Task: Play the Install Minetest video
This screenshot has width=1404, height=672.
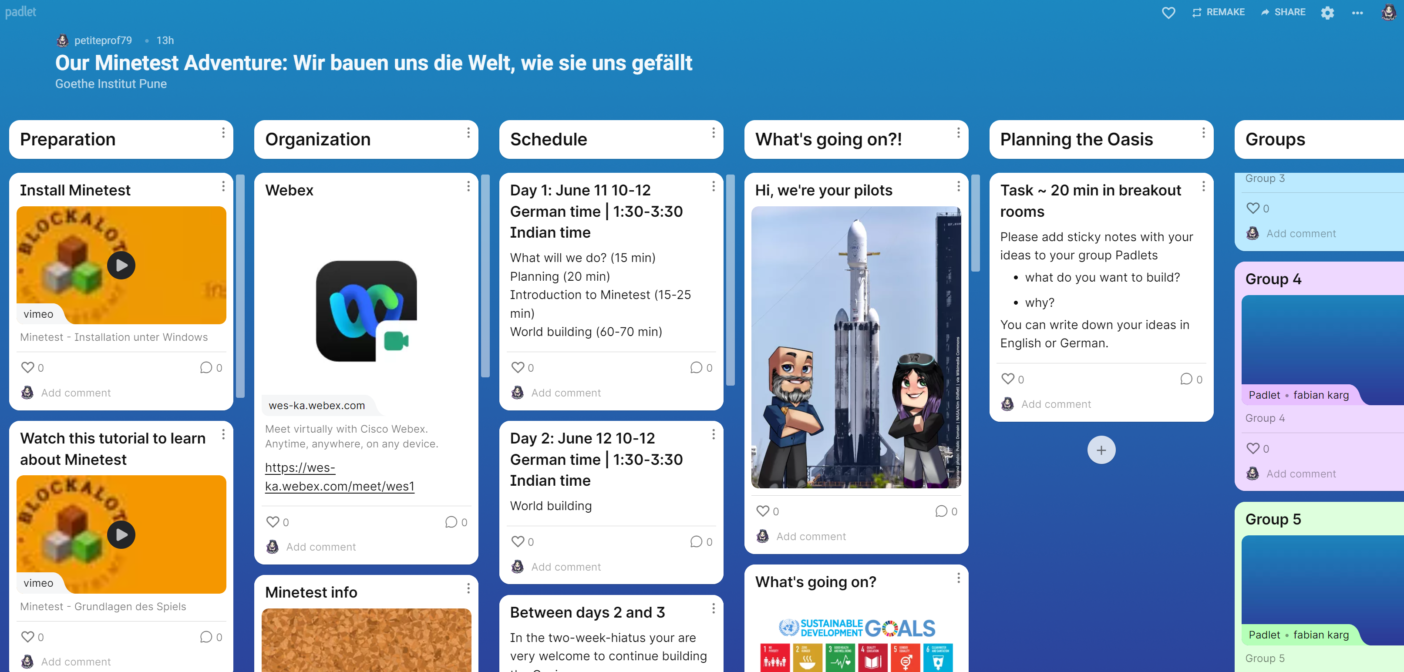Action: click(121, 265)
